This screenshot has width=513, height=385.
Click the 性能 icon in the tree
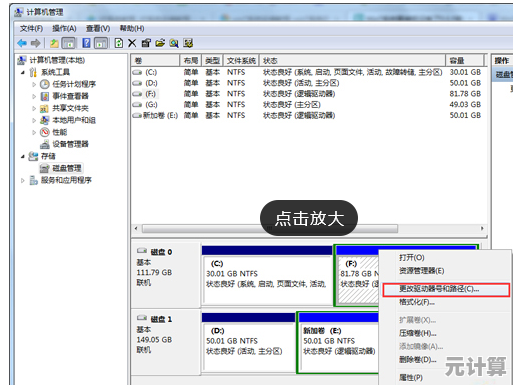[x=45, y=132]
